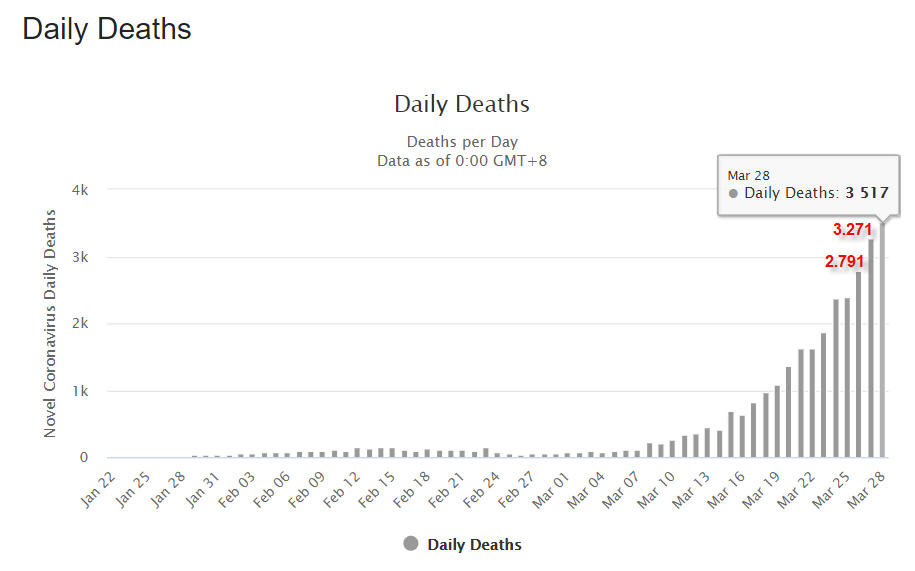
Task: Click the Daily Deaths legend label text
Action: point(474,545)
